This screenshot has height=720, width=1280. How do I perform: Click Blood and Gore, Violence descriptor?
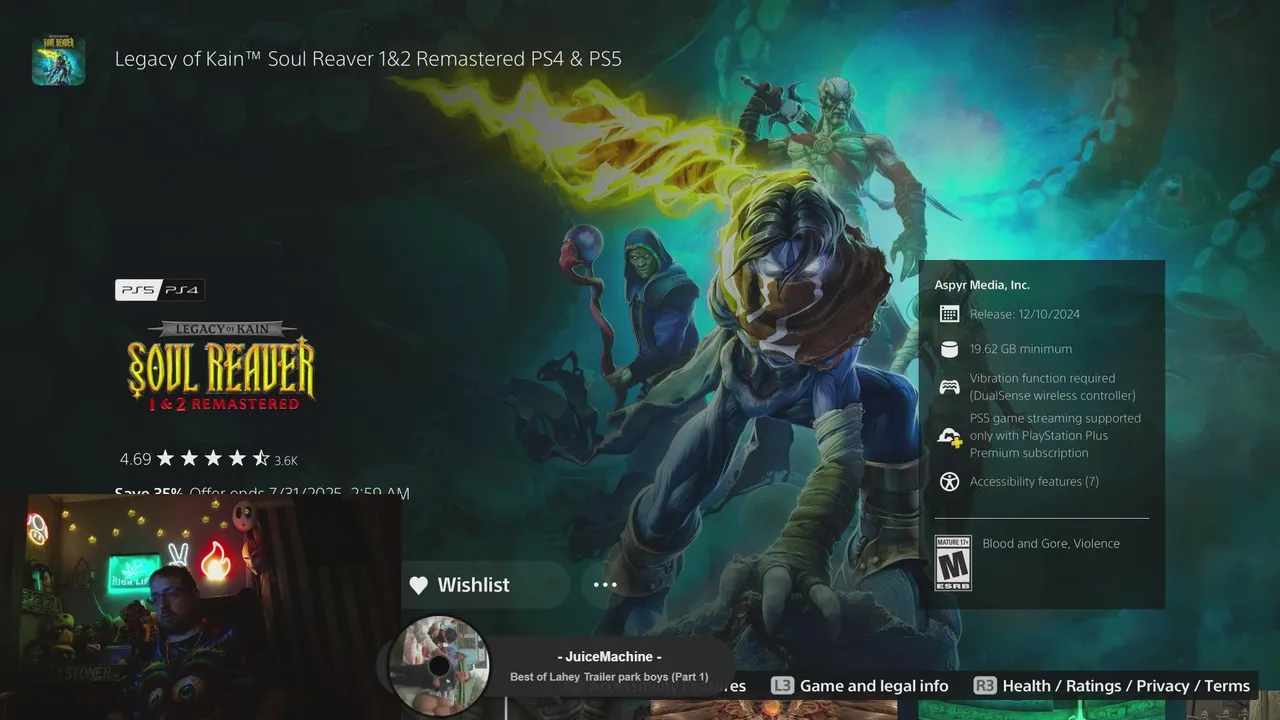pyautogui.click(x=1051, y=544)
